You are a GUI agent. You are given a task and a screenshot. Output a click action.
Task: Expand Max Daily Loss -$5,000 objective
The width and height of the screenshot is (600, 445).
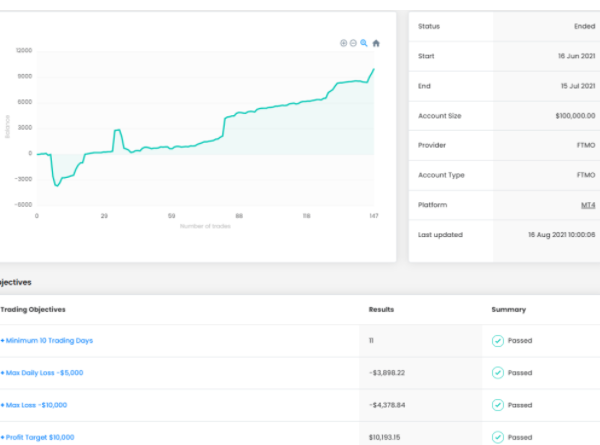pyautogui.click(x=43, y=373)
